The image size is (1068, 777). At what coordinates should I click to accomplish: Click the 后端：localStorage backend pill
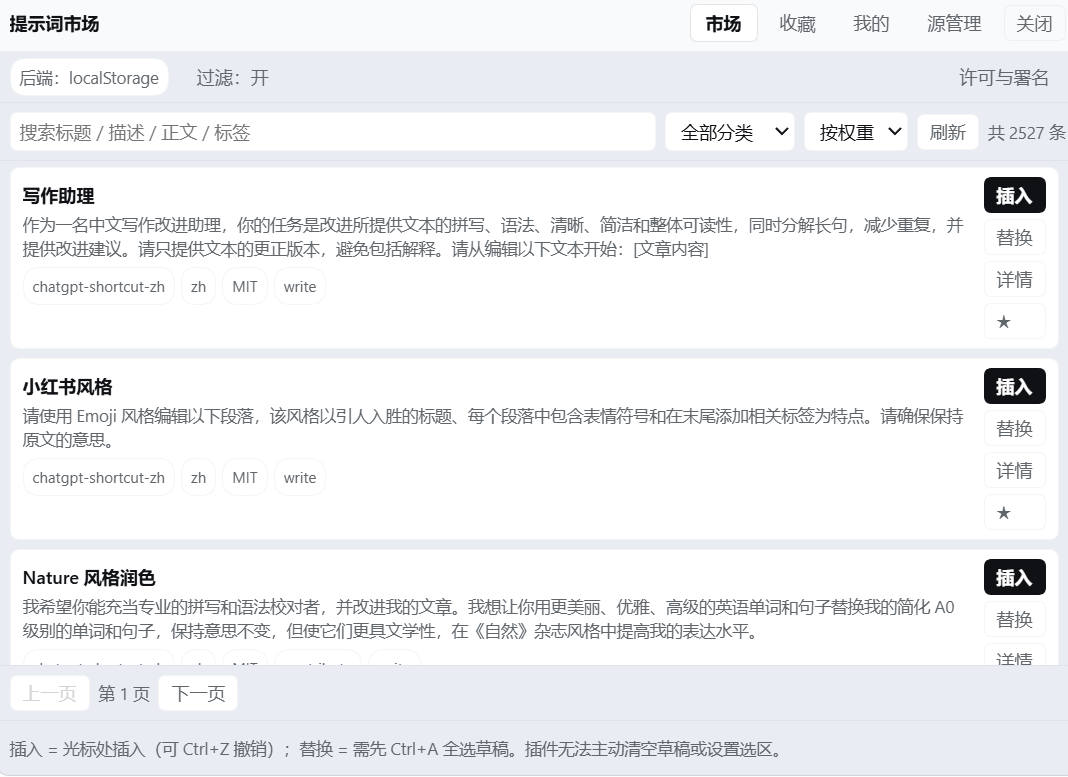[x=89, y=78]
